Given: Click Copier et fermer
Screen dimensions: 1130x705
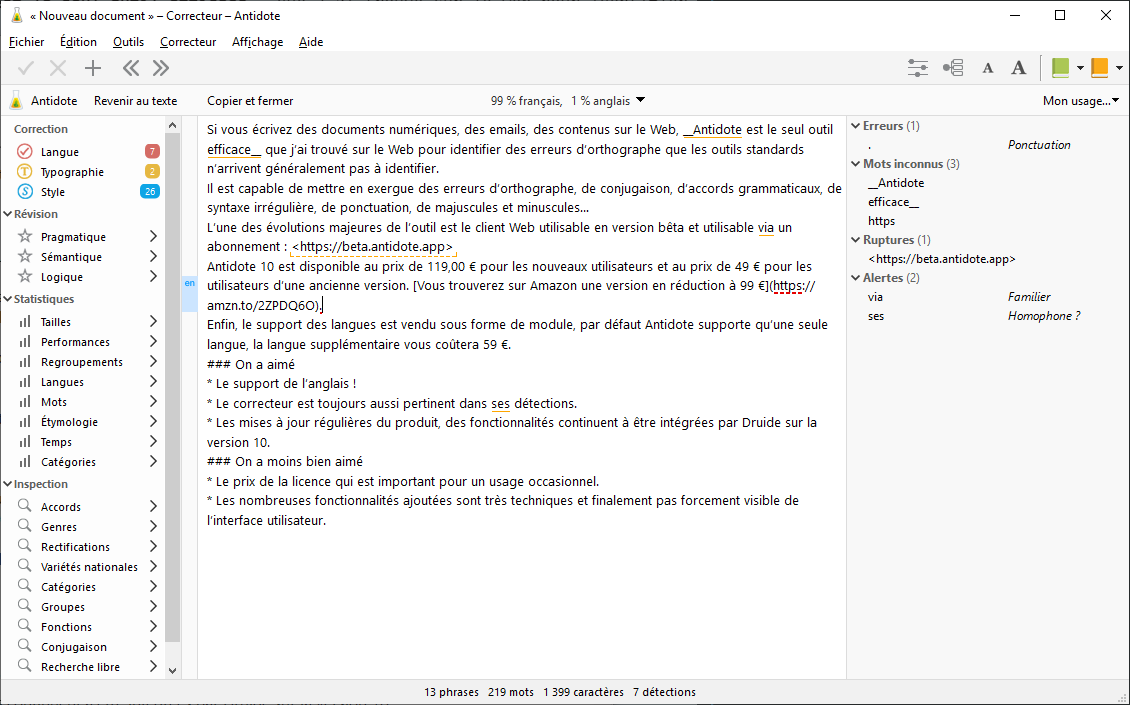Looking at the screenshot, I should click(250, 101).
